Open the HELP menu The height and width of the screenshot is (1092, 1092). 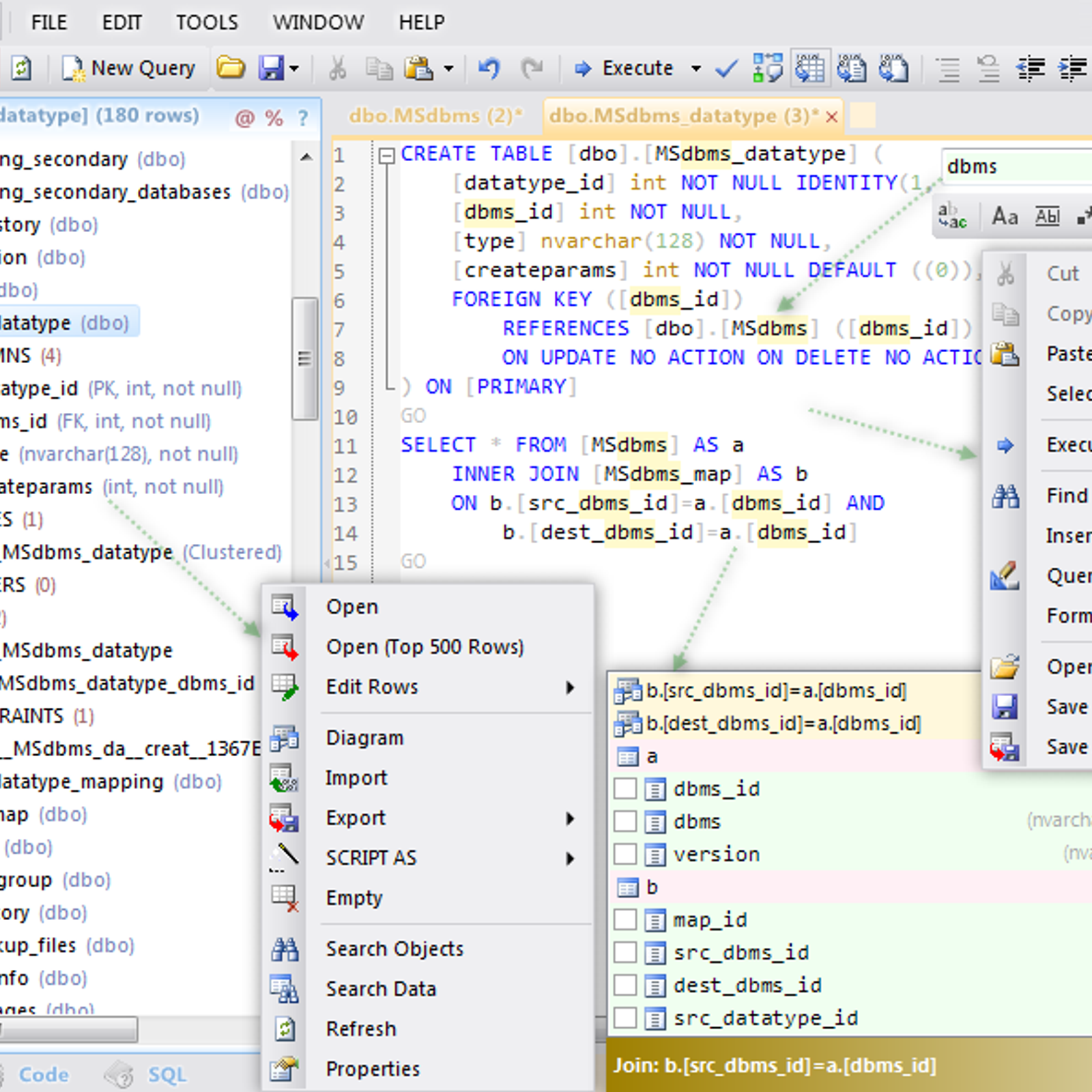pos(422,23)
